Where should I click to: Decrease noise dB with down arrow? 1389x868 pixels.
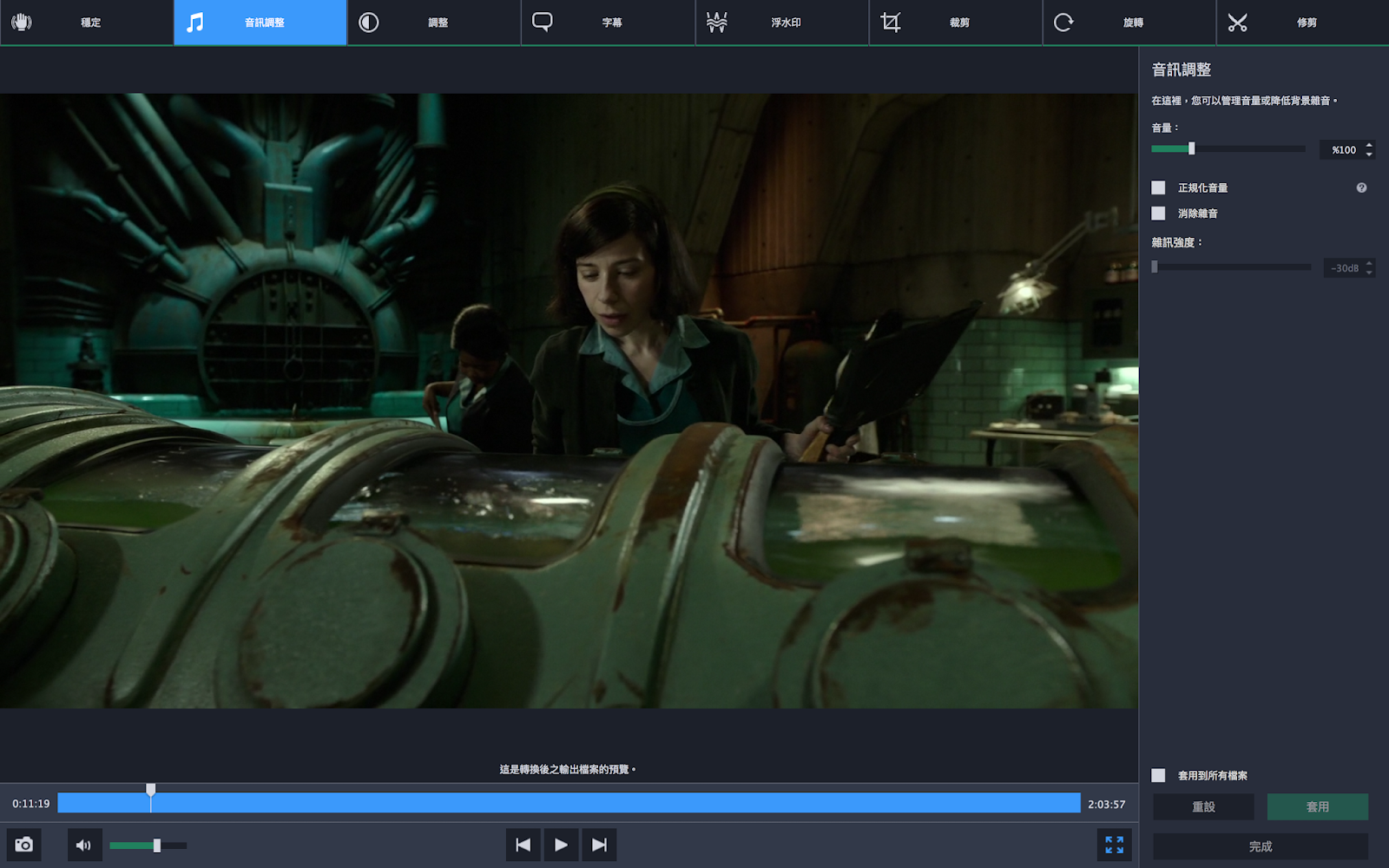pos(1369,273)
